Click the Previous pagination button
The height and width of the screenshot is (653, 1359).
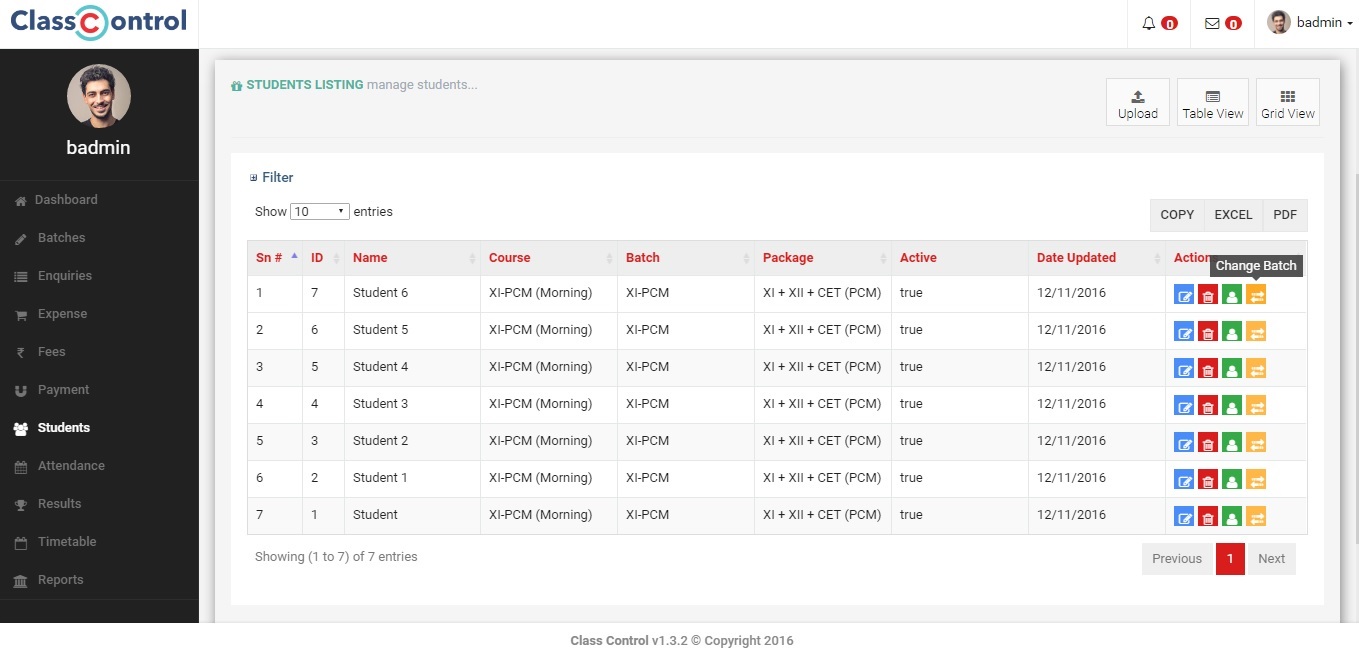[1177, 559]
